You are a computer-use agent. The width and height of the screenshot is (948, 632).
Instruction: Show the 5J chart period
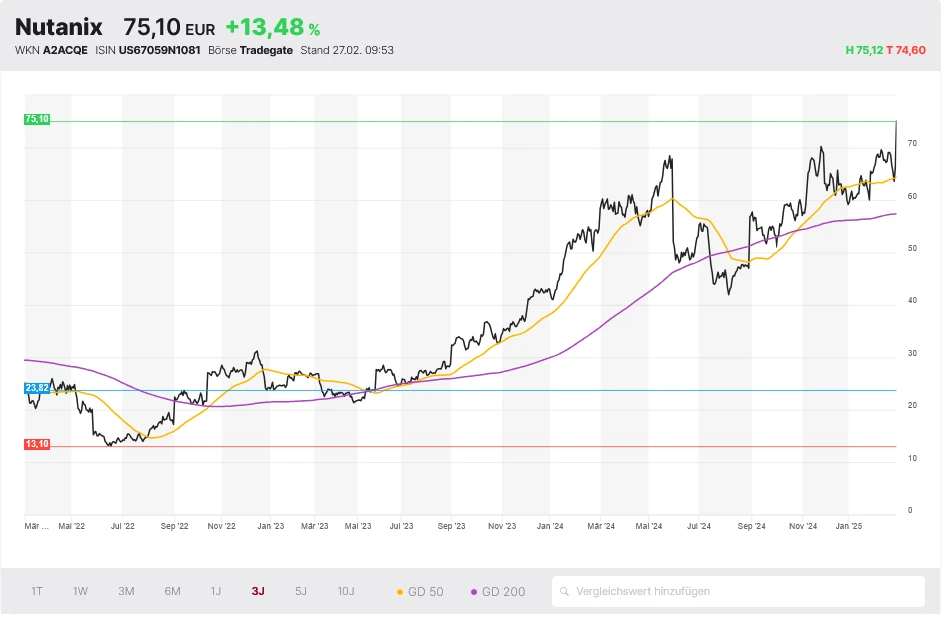(301, 591)
